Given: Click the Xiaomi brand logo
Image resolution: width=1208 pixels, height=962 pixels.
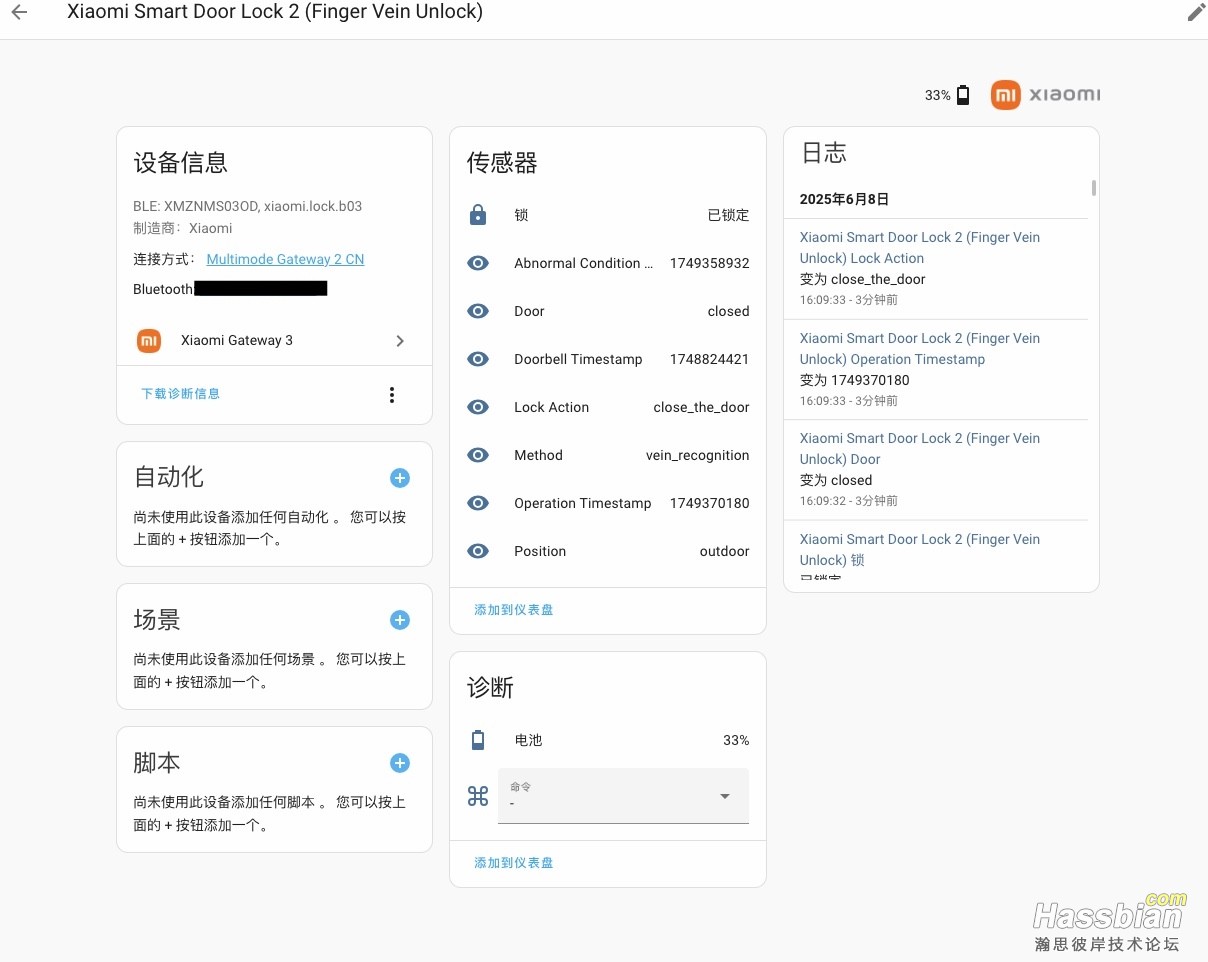Looking at the screenshot, I should click(x=1045, y=95).
